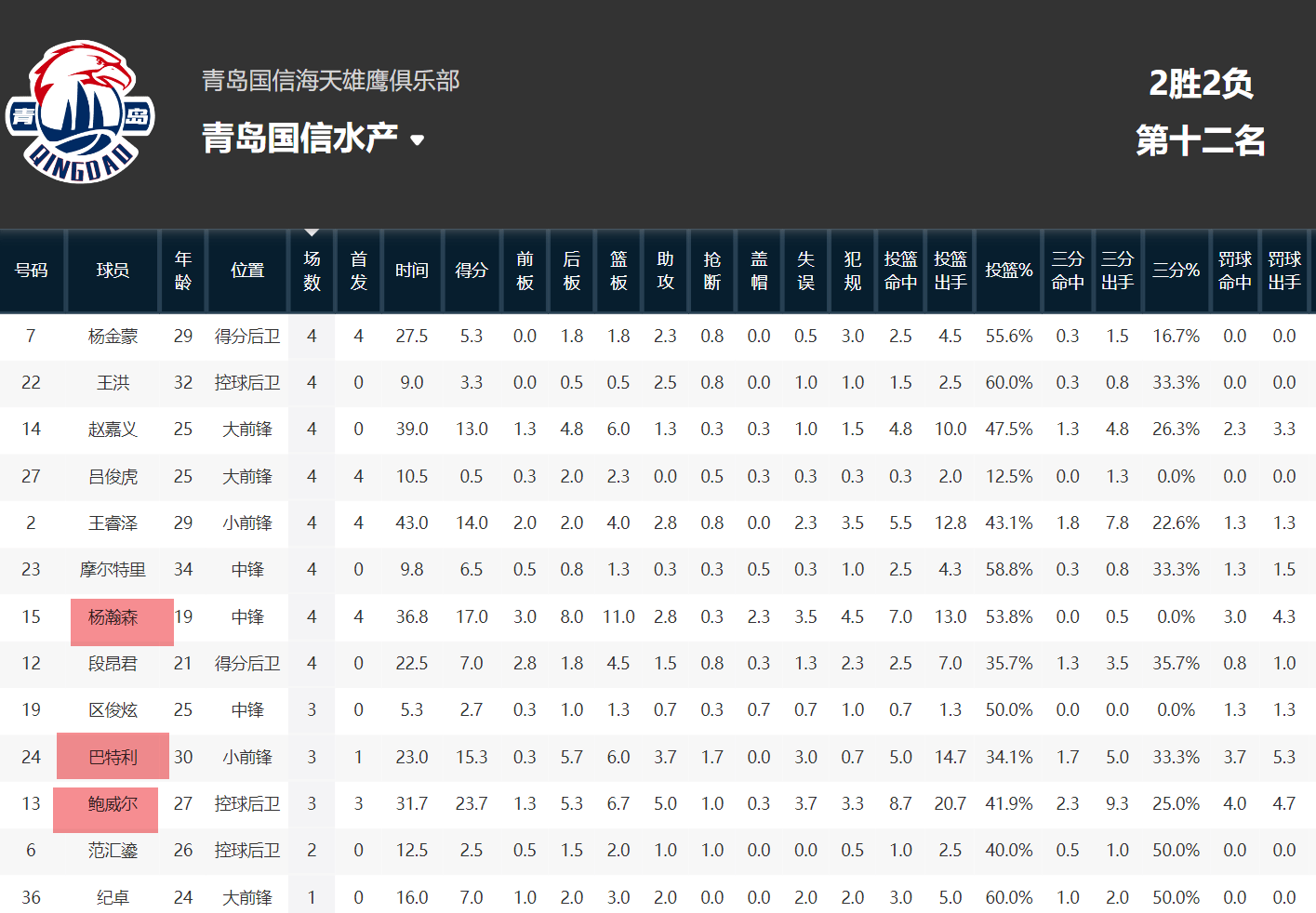This screenshot has height=913, width=1316.
Task: Sort table by 球员 column header
Action: pyautogui.click(x=113, y=271)
